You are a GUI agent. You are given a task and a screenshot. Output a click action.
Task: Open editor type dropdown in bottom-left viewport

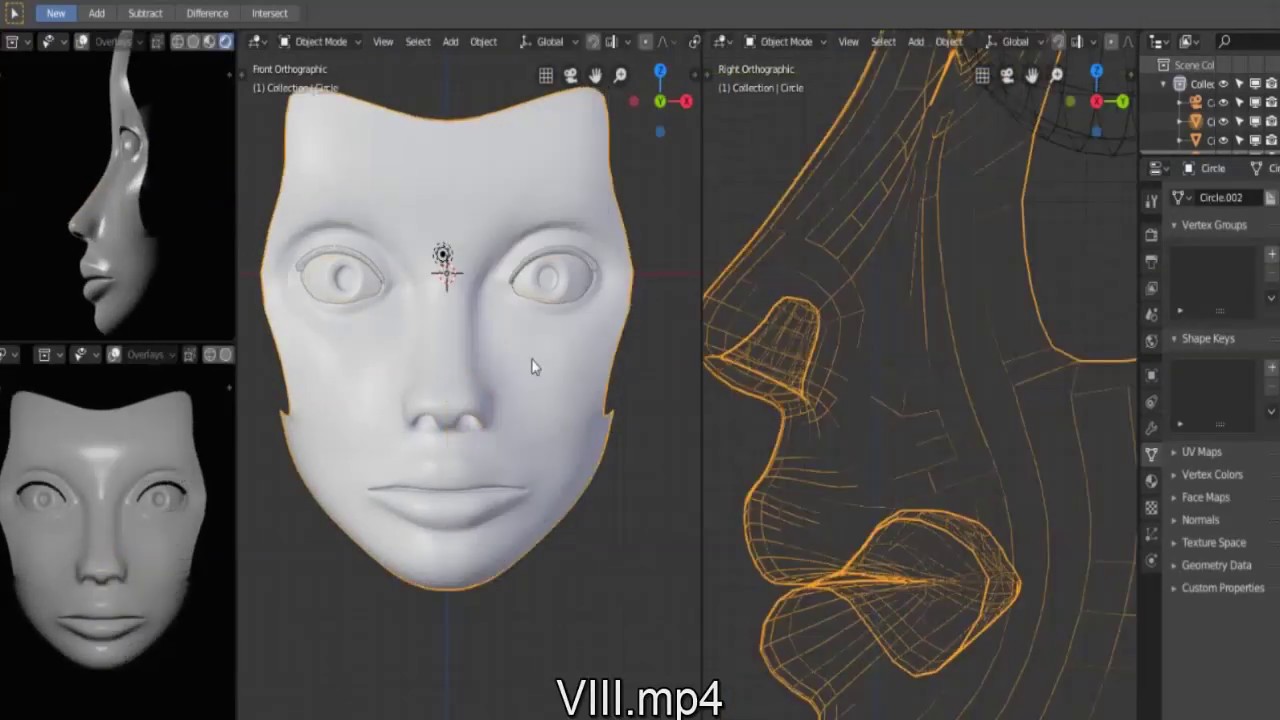point(47,355)
